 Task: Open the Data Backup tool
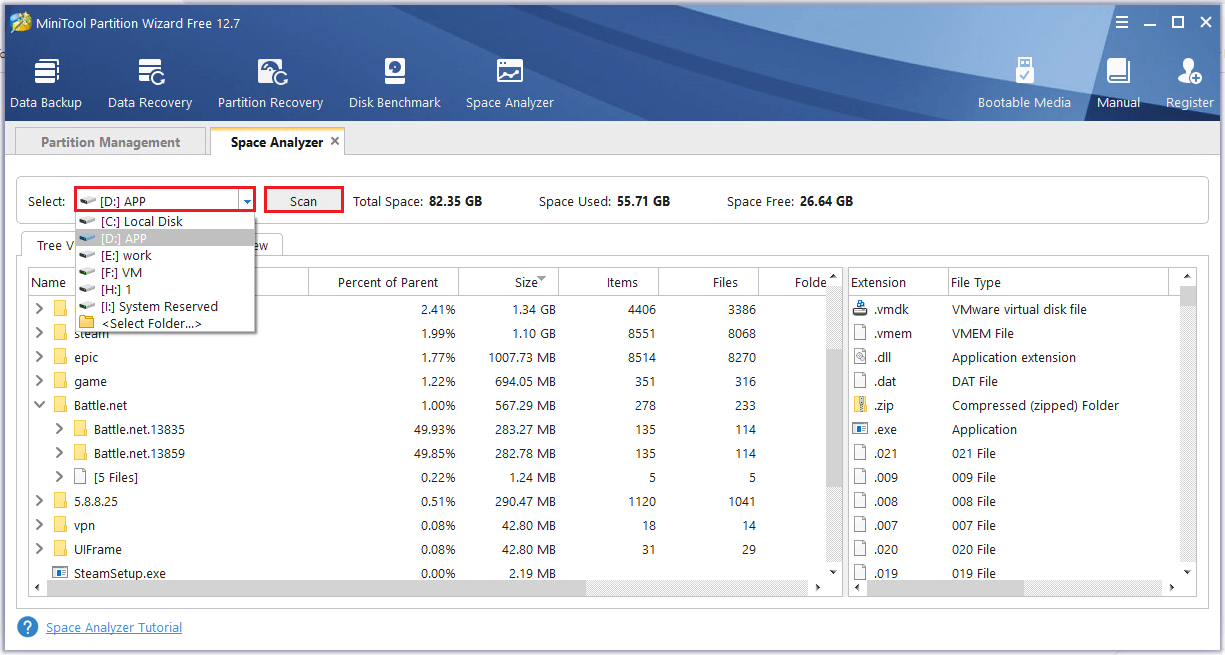click(46, 84)
